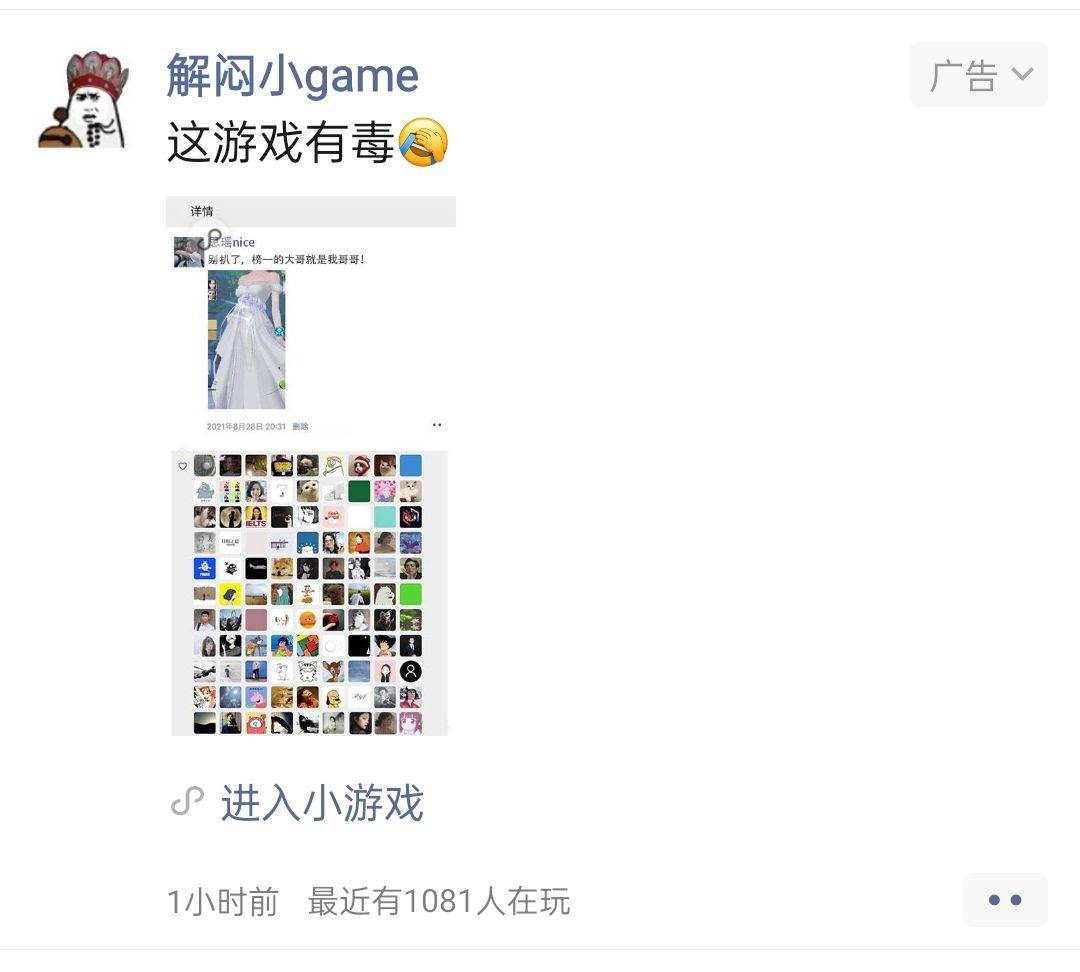The width and height of the screenshot is (1080, 972).
Task: Click the solid bright green avatar square
Action: click(411, 594)
